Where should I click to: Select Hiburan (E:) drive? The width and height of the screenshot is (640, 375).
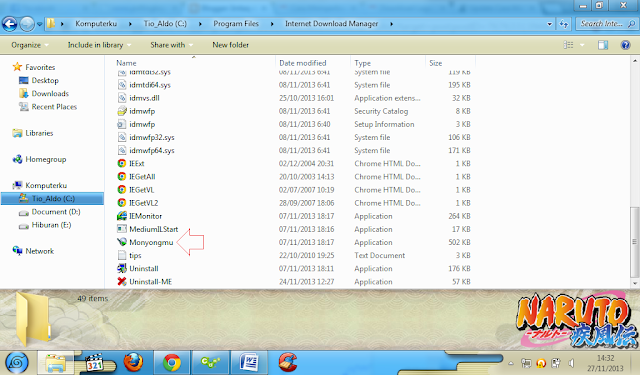click(x=46, y=225)
